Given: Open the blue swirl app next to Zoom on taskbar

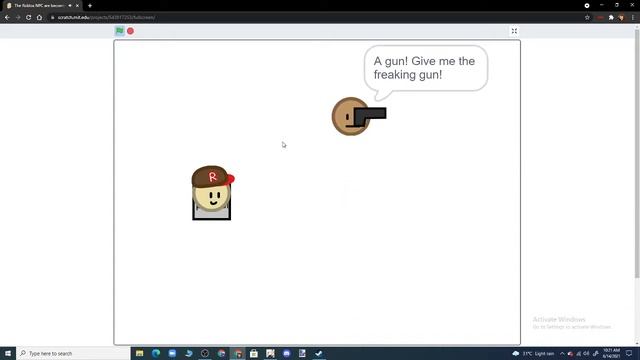Looking at the screenshot, I should [189, 353].
